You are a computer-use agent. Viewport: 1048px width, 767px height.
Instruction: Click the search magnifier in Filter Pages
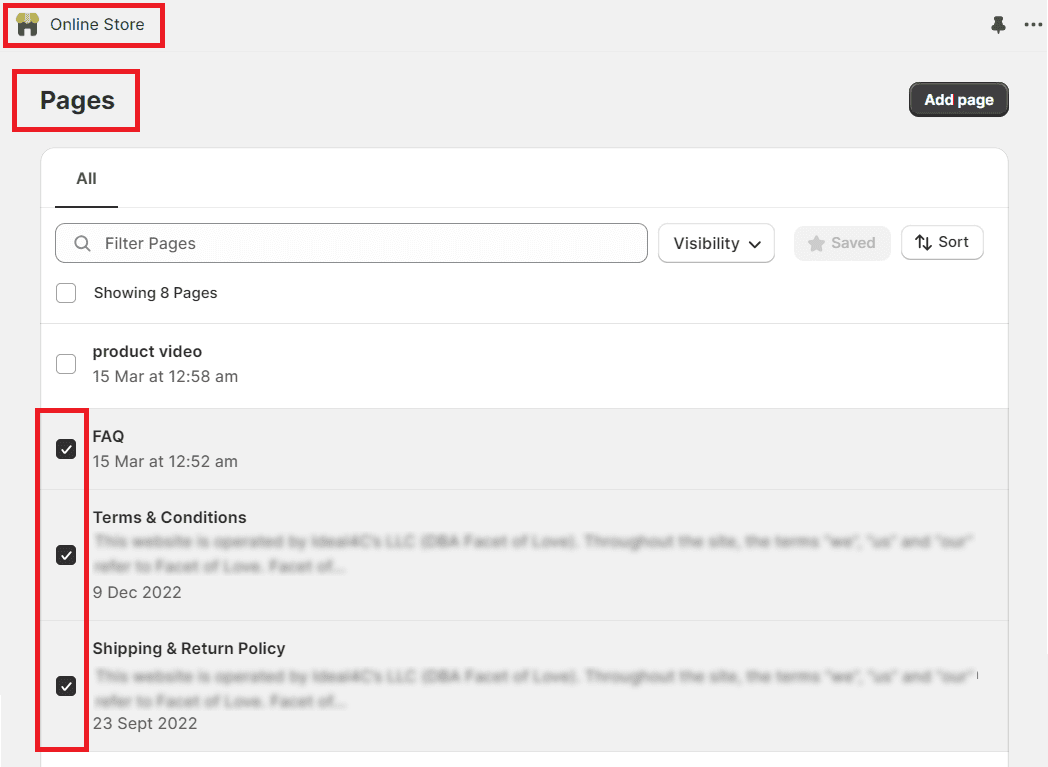pyautogui.click(x=81, y=243)
